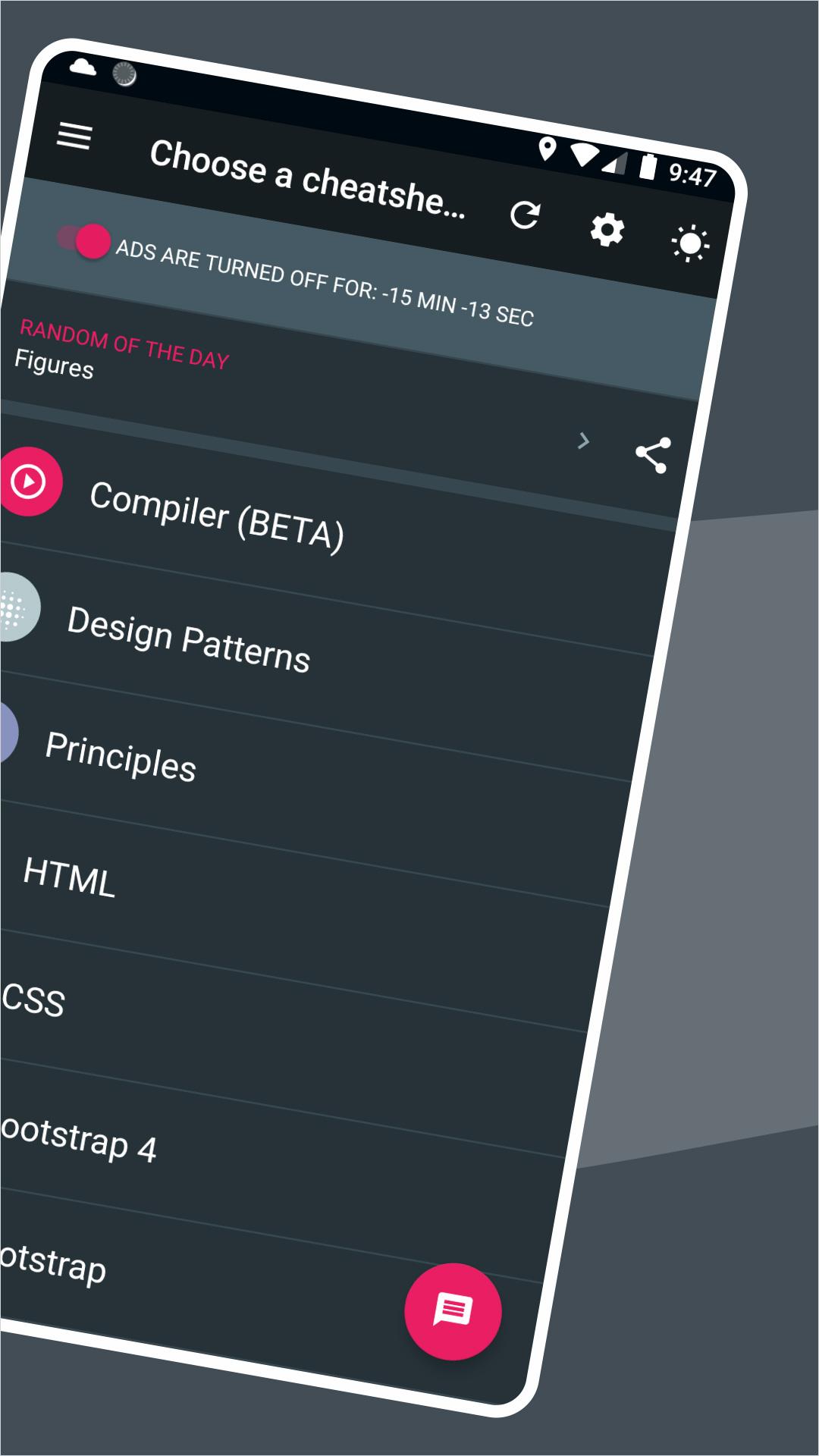Image resolution: width=819 pixels, height=1456 pixels.
Task: Select the Design Patterns cheatsheet
Action: pyautogui.click(x=189, y=639)
